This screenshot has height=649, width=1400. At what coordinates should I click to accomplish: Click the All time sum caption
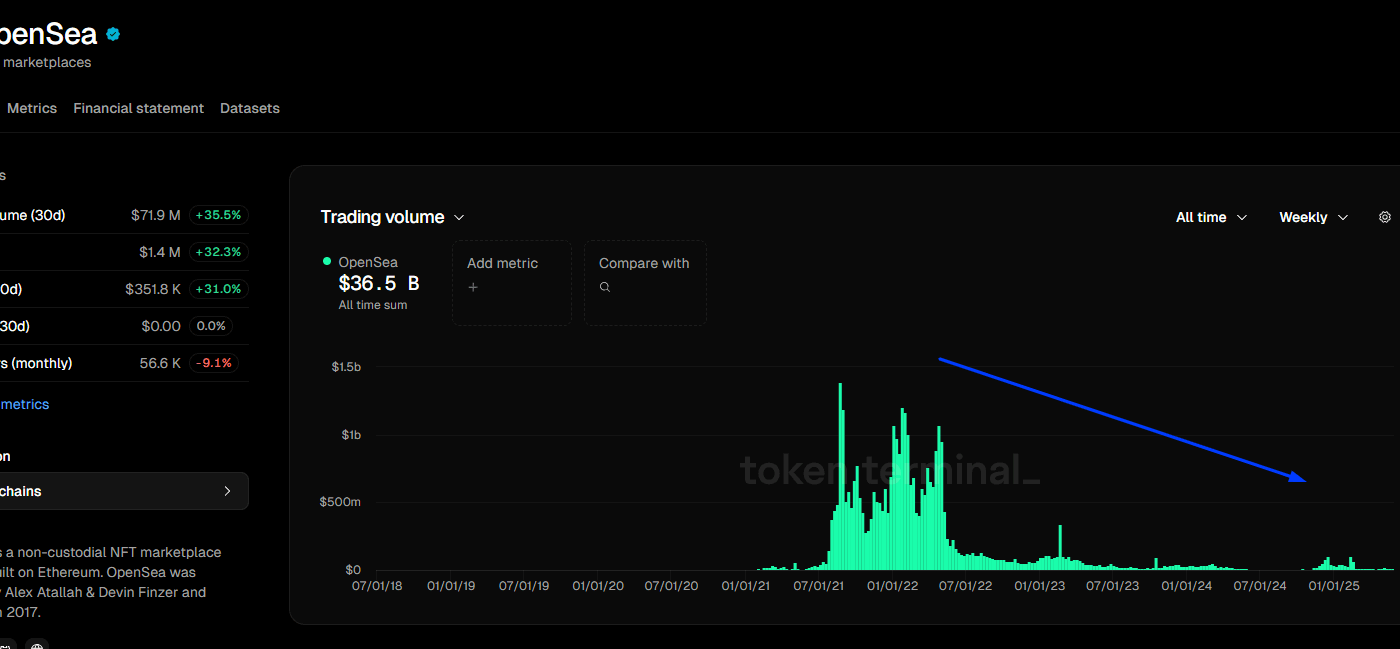click(373, 305)
